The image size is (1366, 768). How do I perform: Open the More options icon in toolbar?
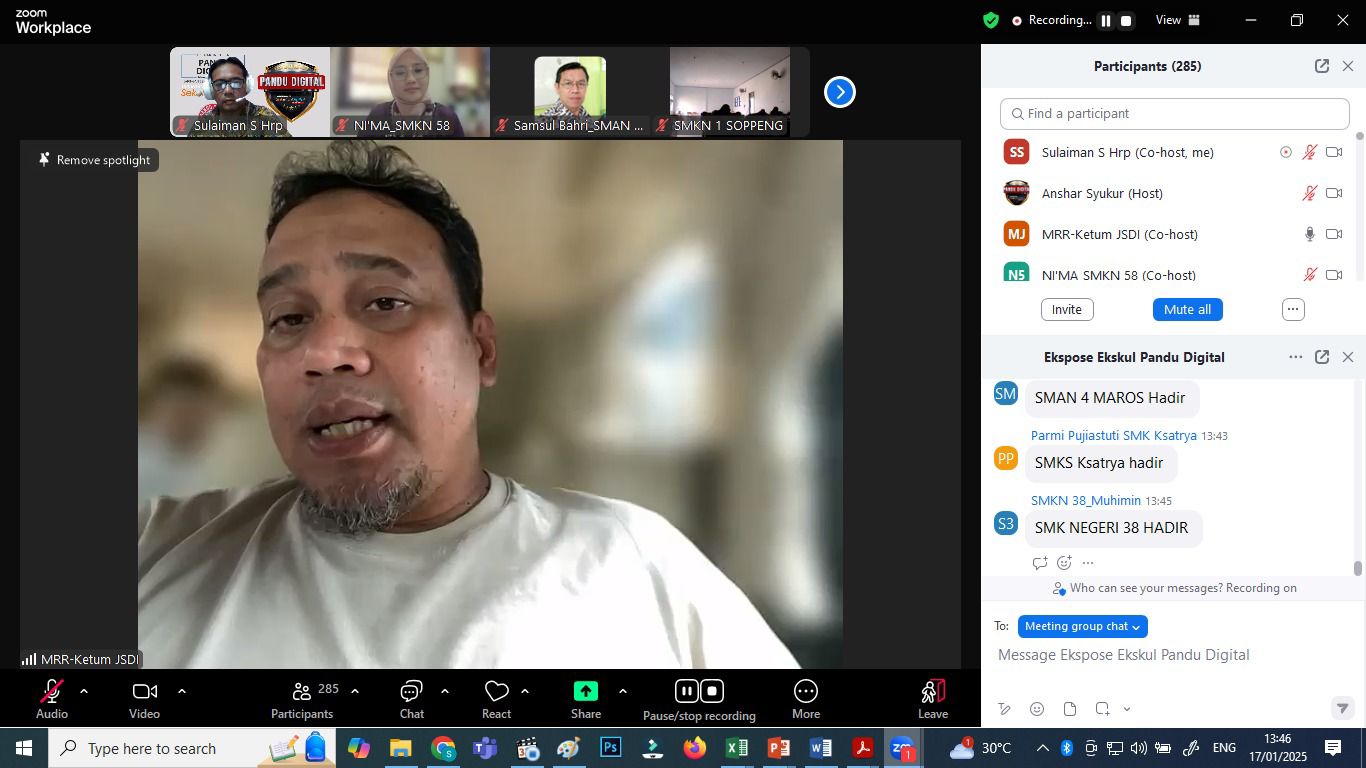coord(806,692)
